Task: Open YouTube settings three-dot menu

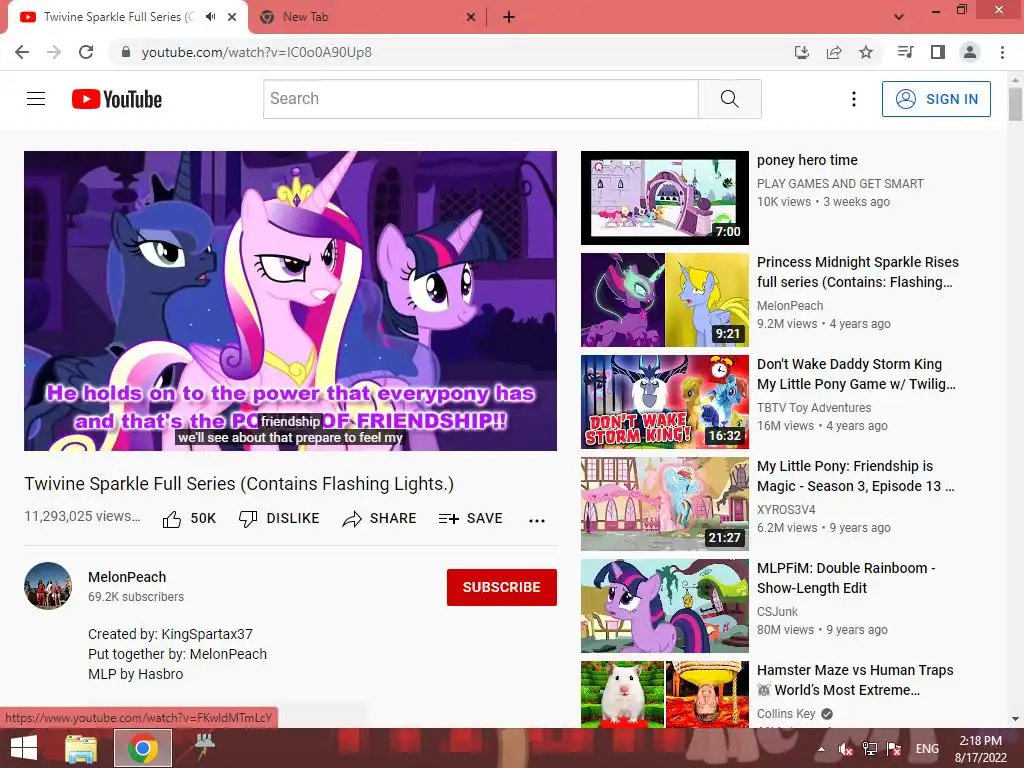Action: tap(854, 99)
